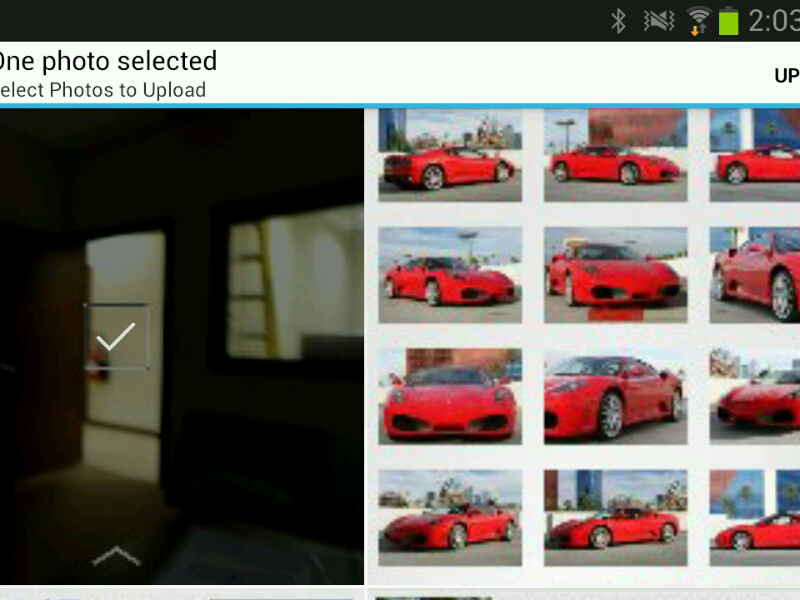Deselect the dark room photo via its checkmark

[x=116, y=337]
